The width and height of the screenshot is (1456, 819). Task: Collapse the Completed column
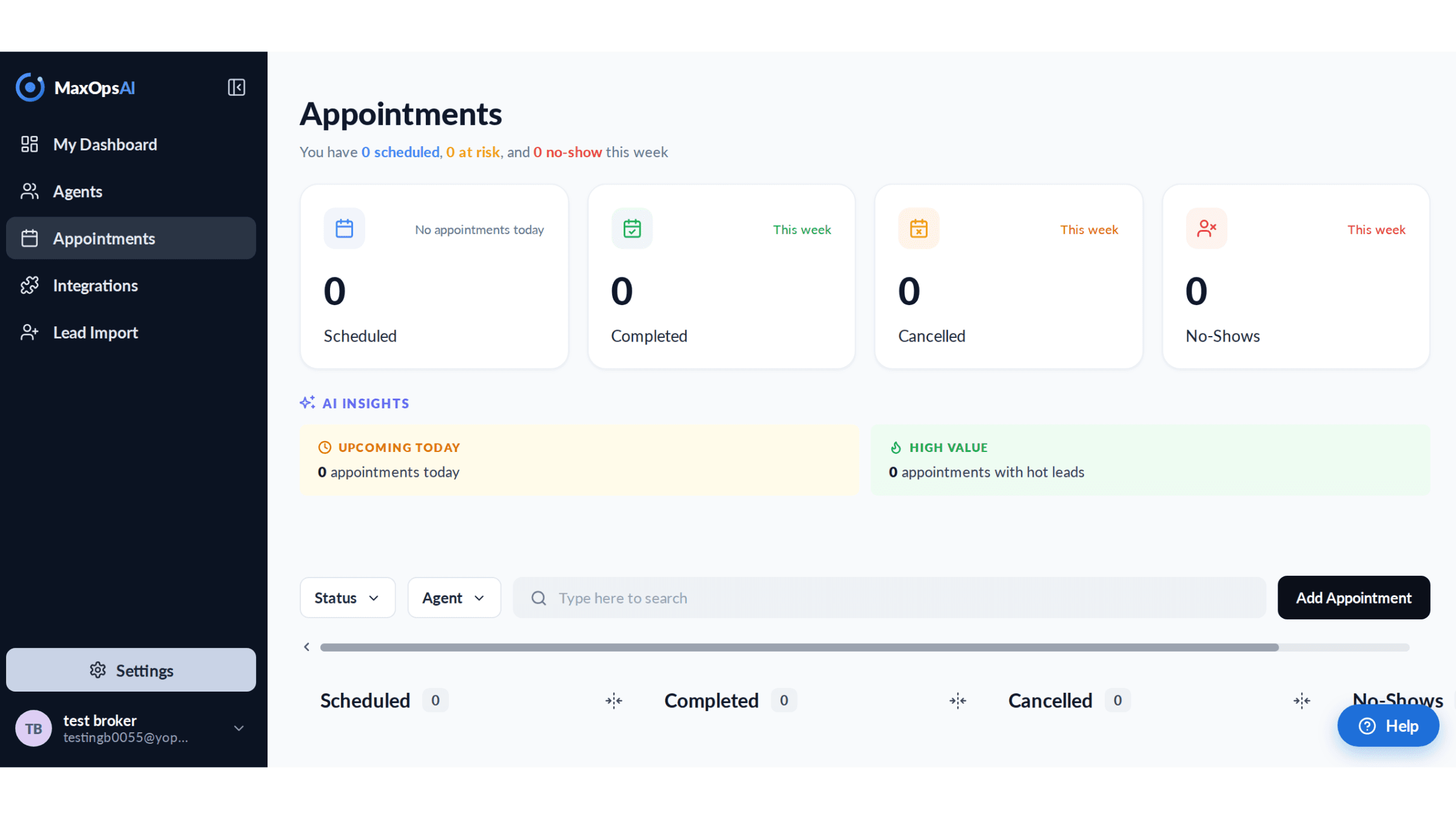click(x=958, y=701)
